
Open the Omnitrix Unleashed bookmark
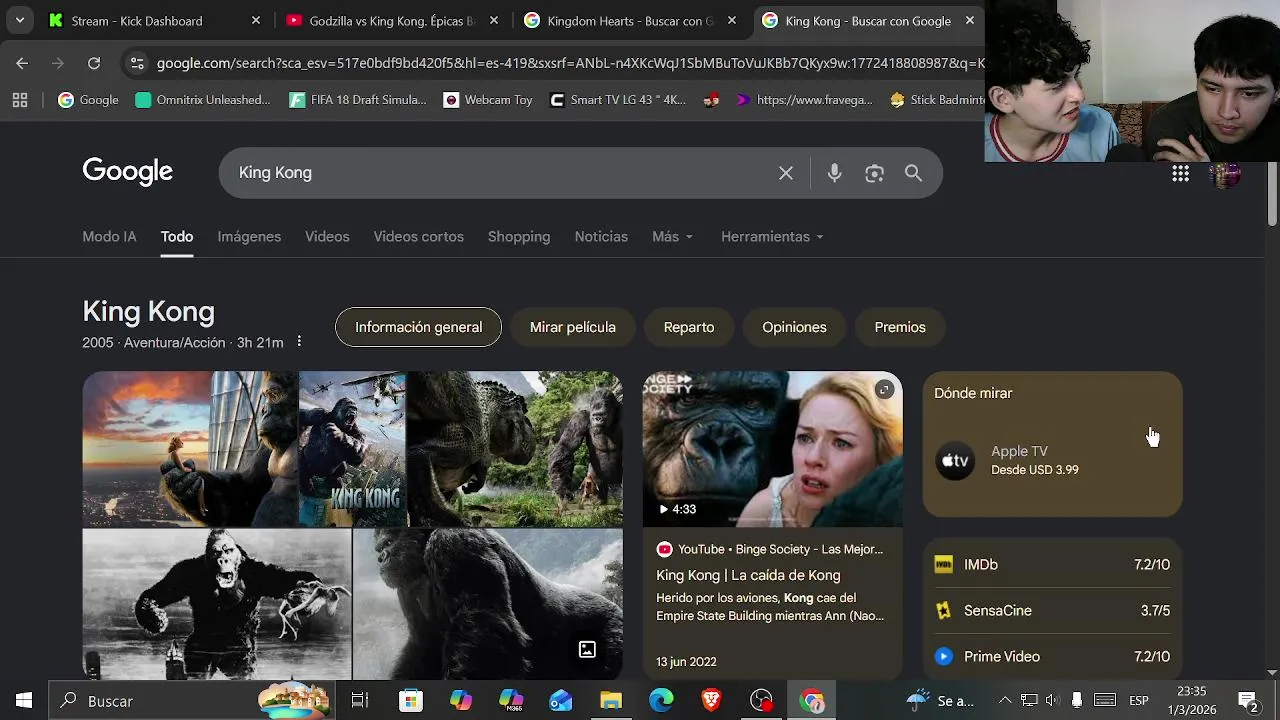[x=203, y=100]
